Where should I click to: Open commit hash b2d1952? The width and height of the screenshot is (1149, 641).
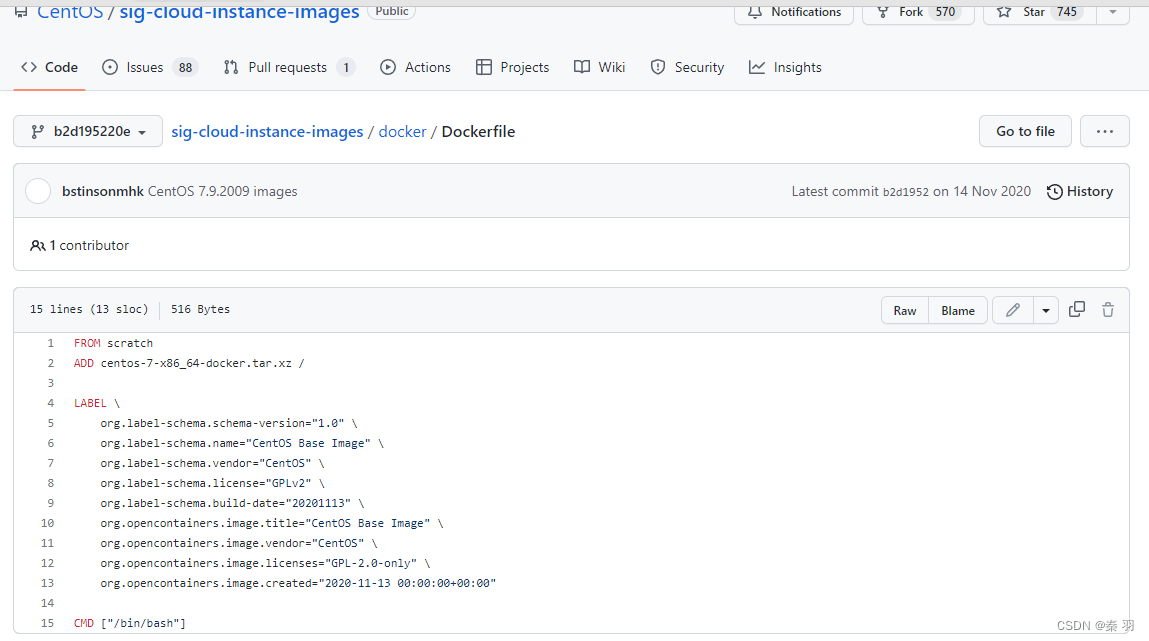point(905,192)
